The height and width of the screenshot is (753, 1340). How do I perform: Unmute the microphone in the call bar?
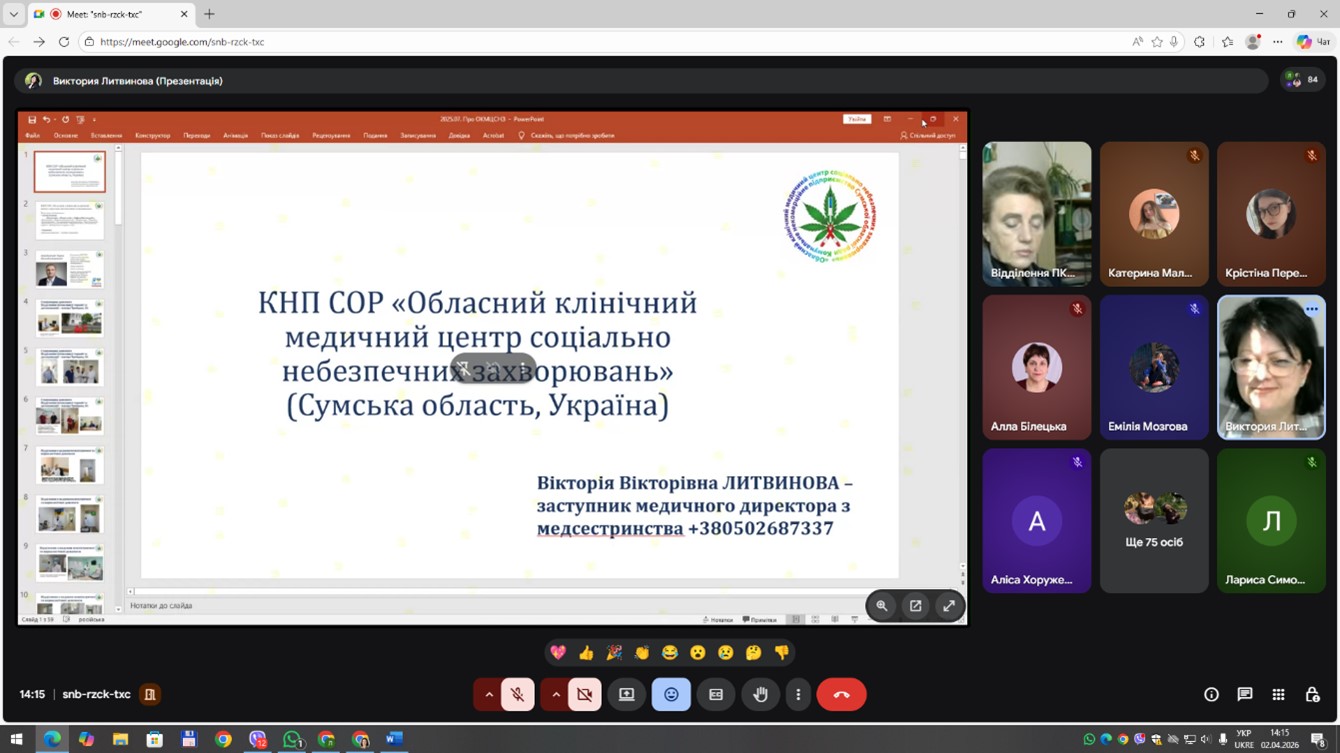coord(517,695)
